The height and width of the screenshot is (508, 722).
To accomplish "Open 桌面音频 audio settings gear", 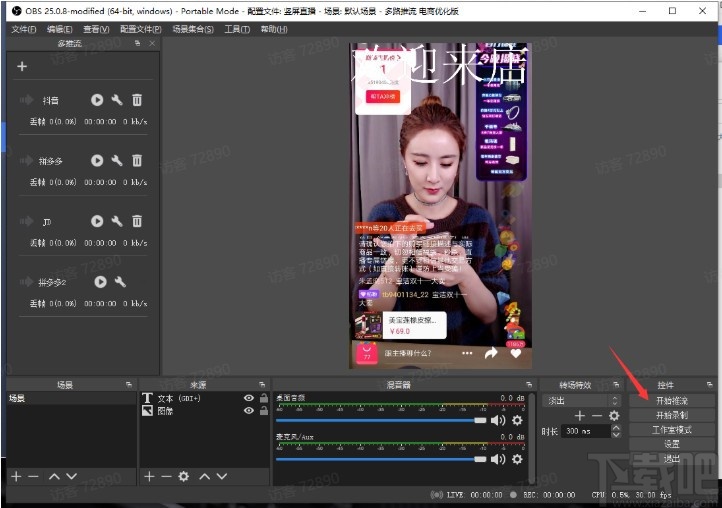I will [518, 420].
